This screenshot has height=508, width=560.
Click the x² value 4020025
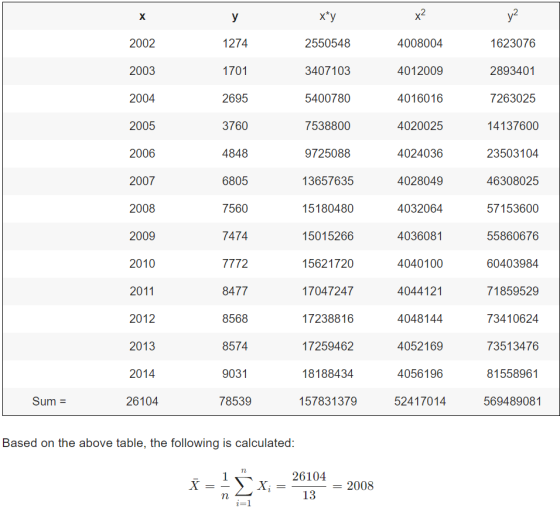pyautogui.click(x=420, y=126)
